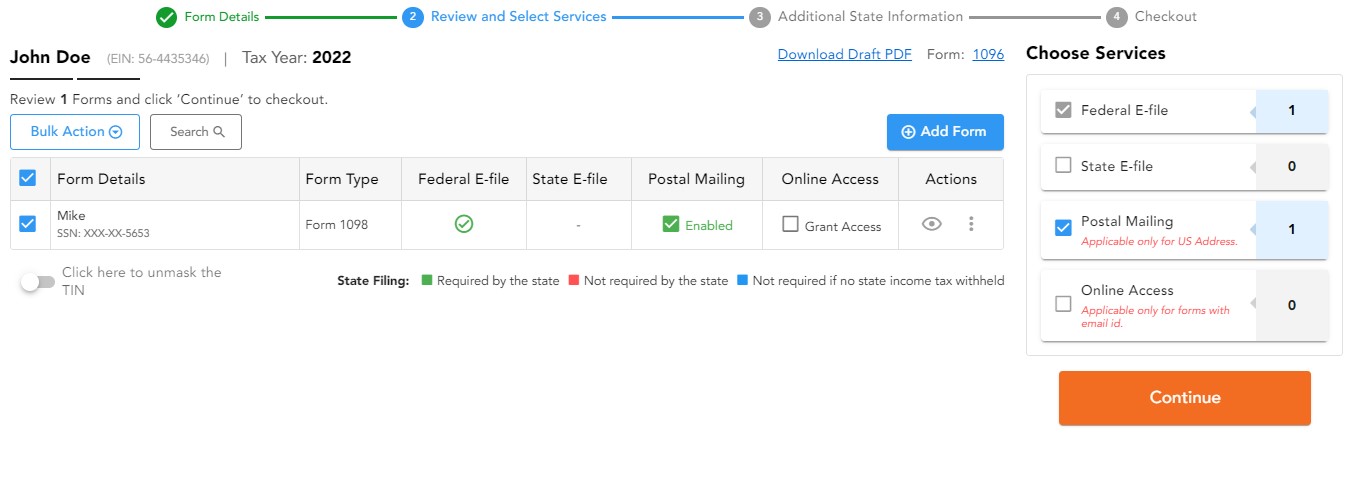Click the green Federal E-file check icon for Mike

point(464,225)
